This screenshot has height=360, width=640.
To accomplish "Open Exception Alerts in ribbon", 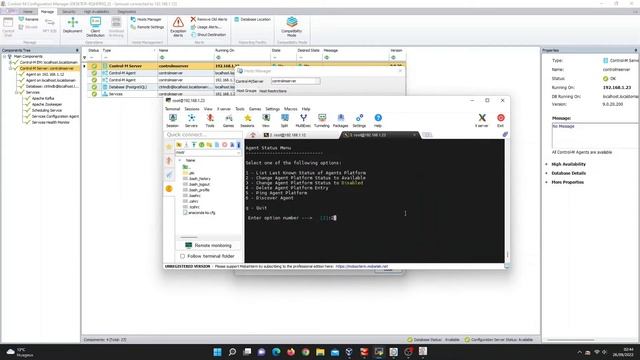I will [178, 27].
